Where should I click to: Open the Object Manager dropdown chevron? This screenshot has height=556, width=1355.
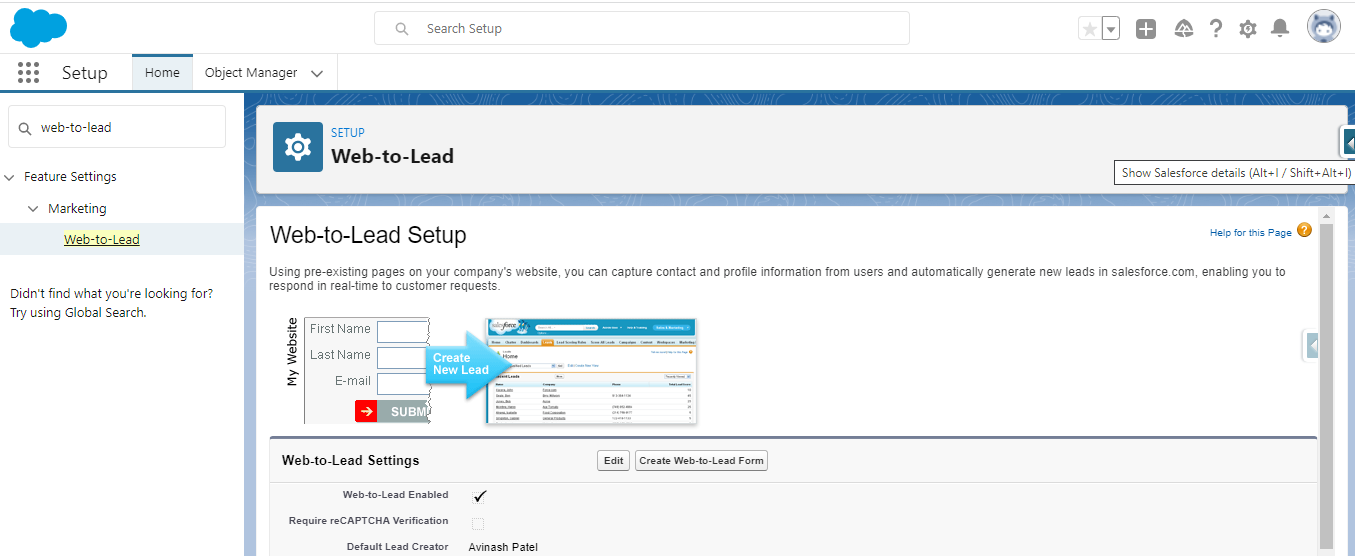(x=317, y=73)
